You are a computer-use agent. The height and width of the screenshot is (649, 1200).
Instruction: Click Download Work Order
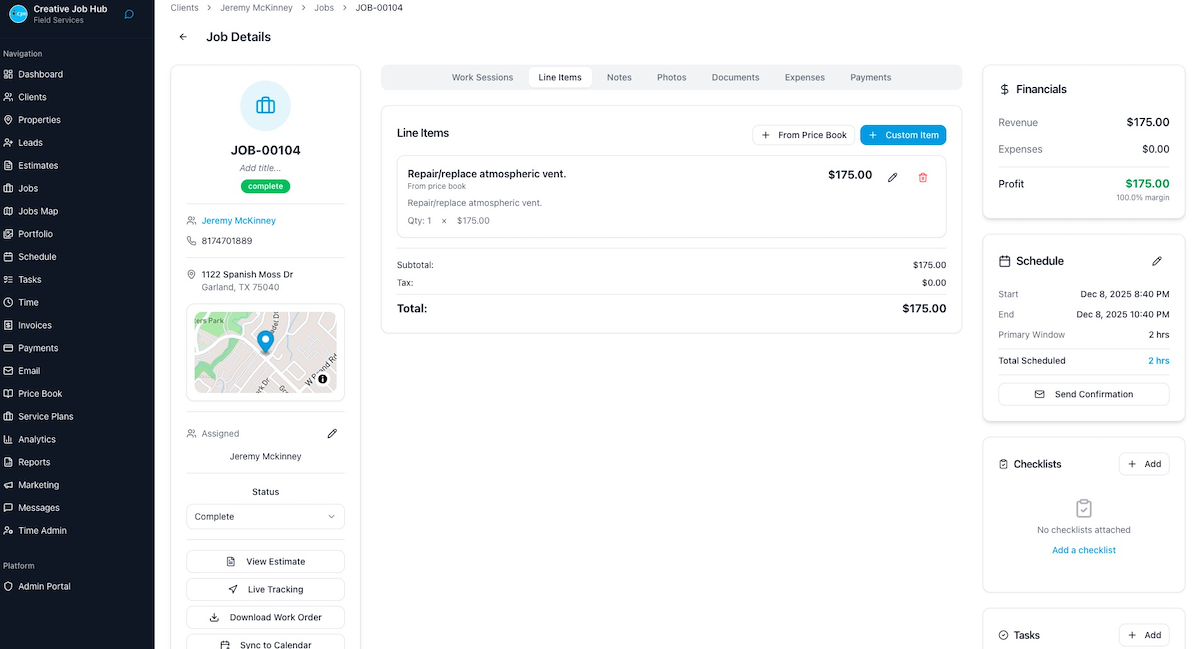264,617
